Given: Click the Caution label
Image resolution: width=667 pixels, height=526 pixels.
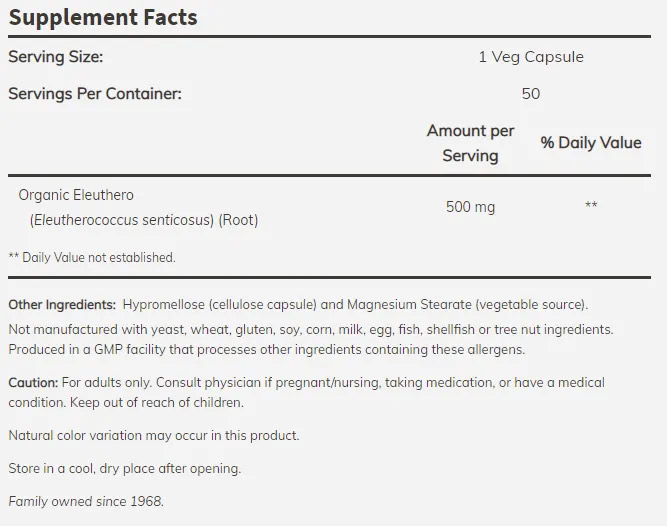Looking at the screenshot, I should pos(33,383).
